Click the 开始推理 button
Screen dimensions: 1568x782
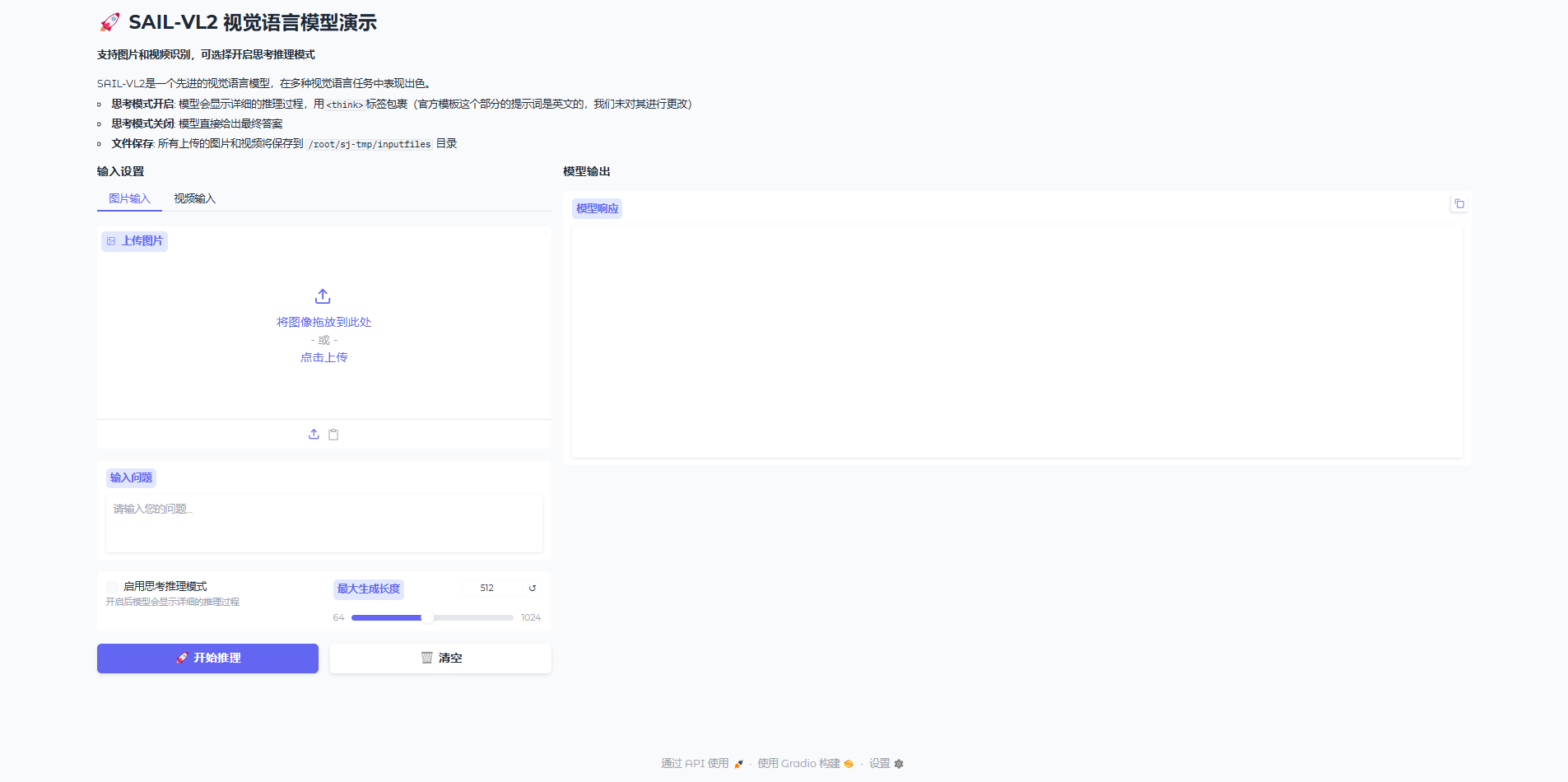click(x=207, y=658)
